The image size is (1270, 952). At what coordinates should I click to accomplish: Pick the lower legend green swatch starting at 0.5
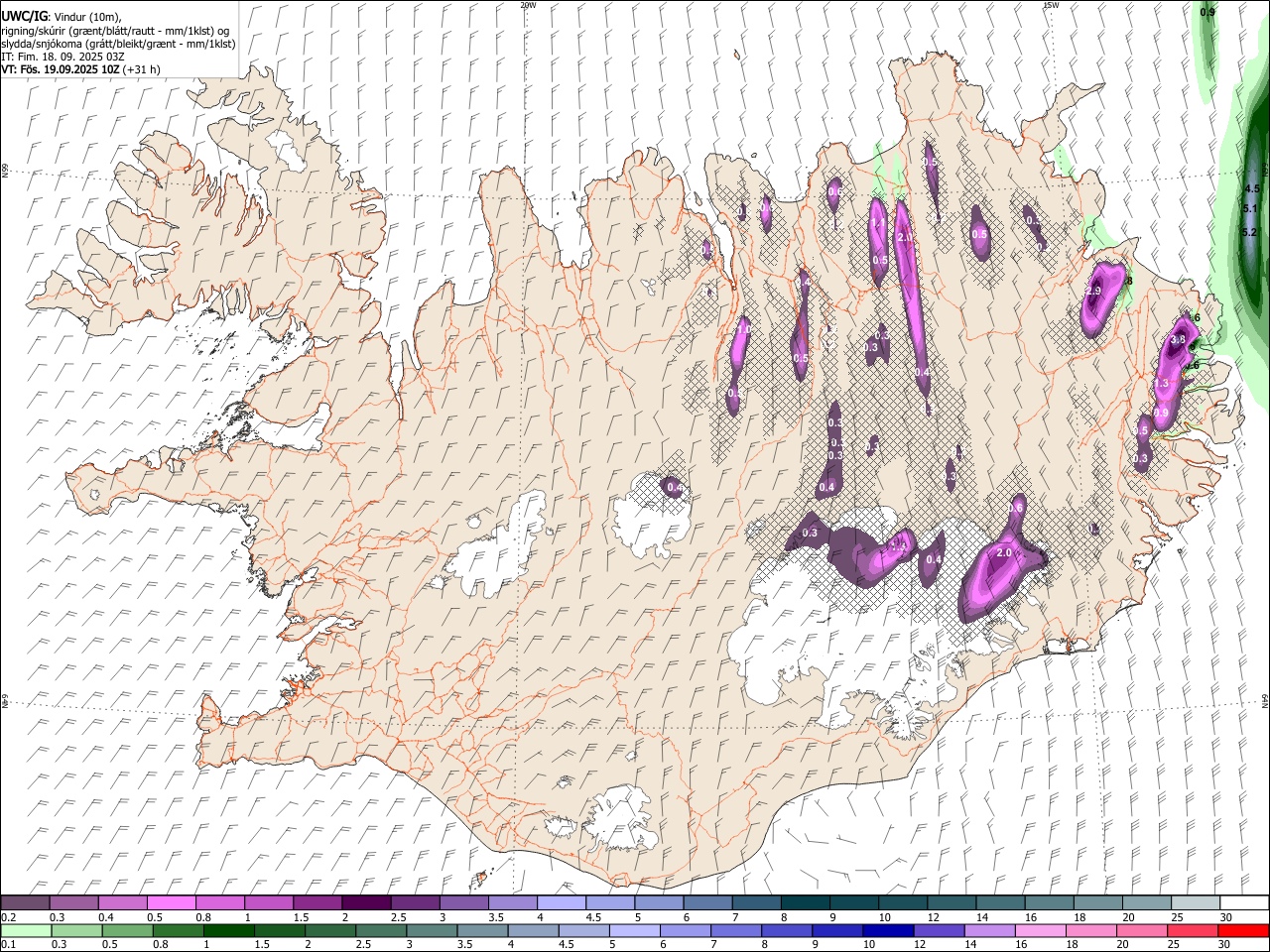128,930
